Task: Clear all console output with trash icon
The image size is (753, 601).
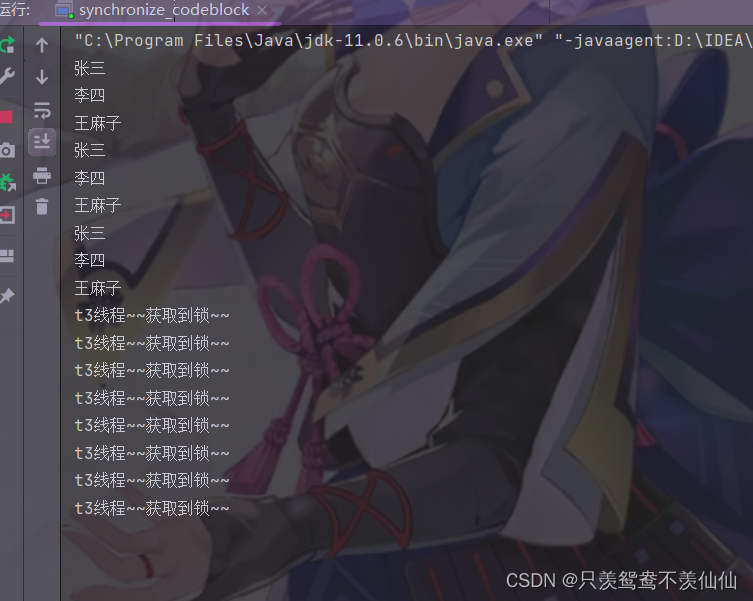Action: (42, 207)
